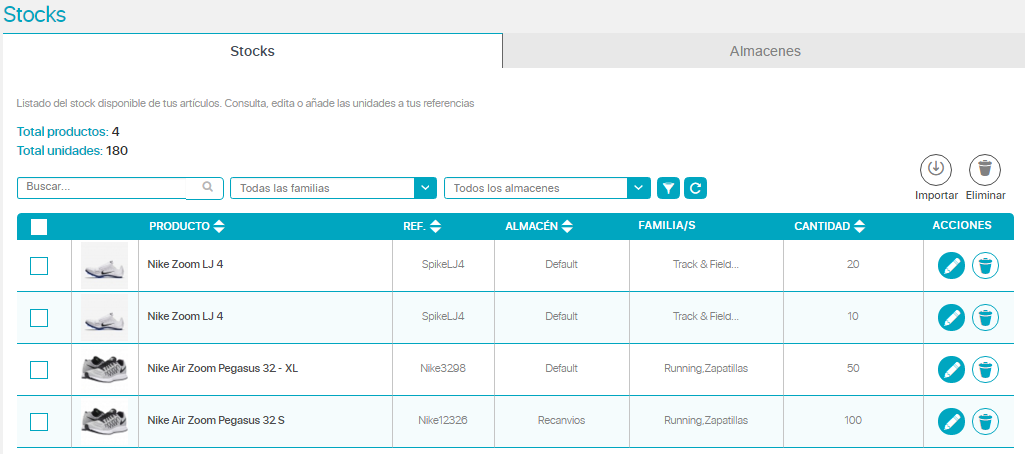Image resolution: width=1025 pixels, height=454 pixels.
Task: Select the Nike Air Zoom Pegasus 32 - XL checkbox
Action: click(x=39, y=370)
